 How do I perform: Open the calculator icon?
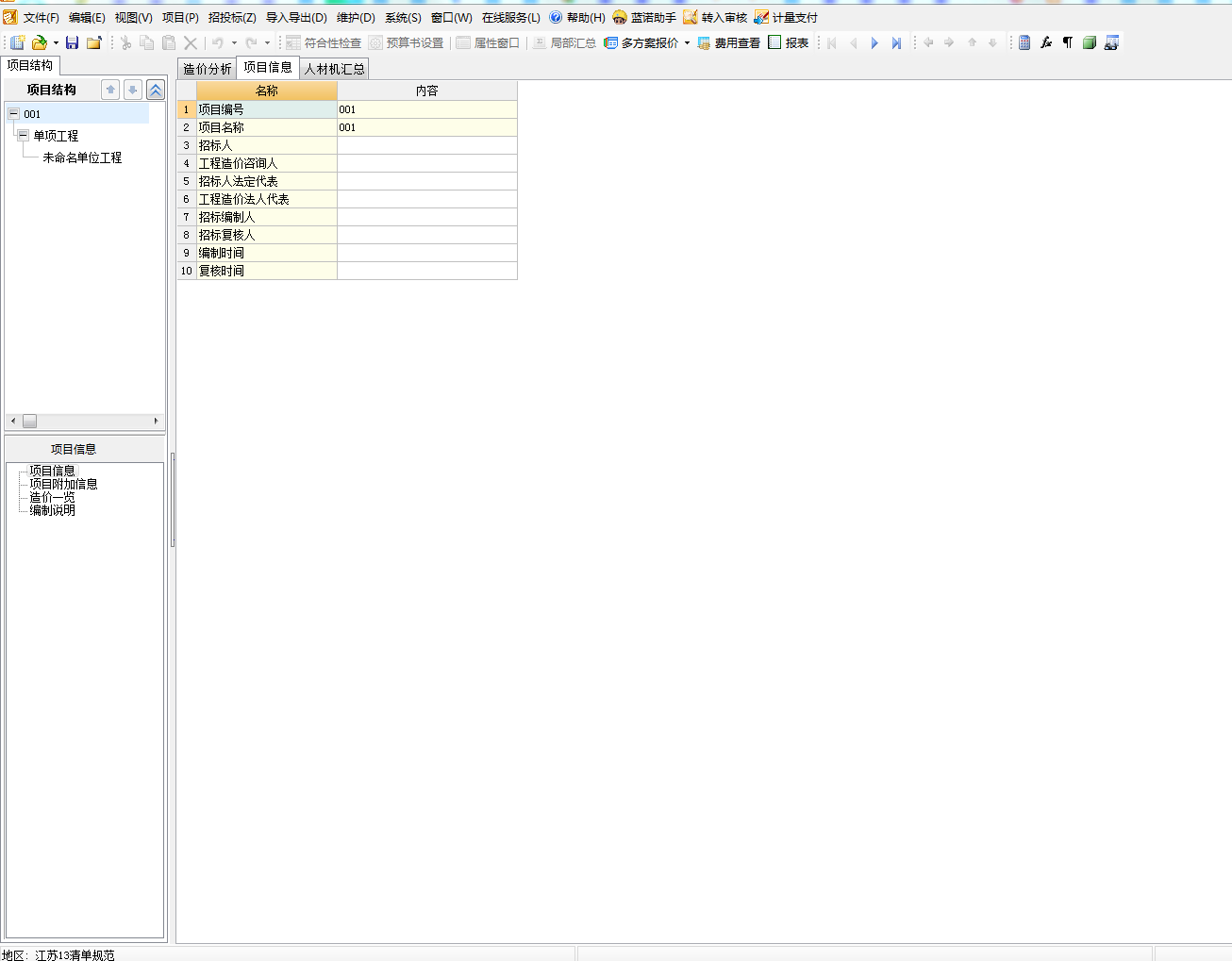click(1024, 42)
